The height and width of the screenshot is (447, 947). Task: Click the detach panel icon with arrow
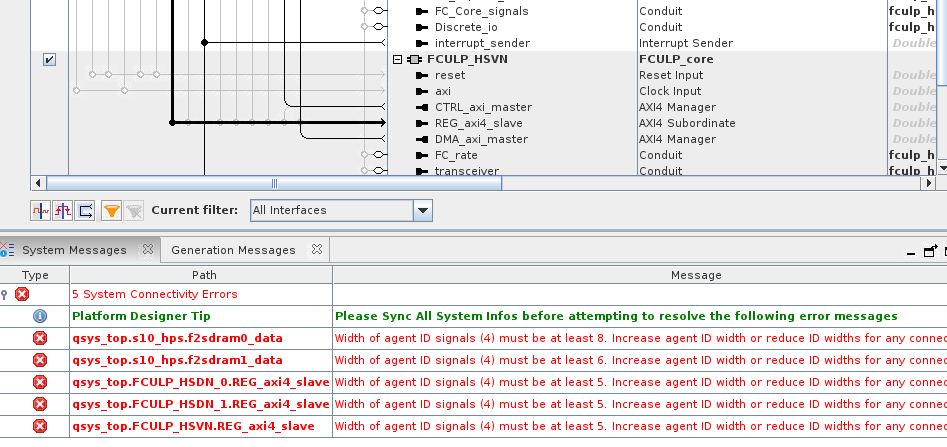pyautogui.click(x=931, y=251)
